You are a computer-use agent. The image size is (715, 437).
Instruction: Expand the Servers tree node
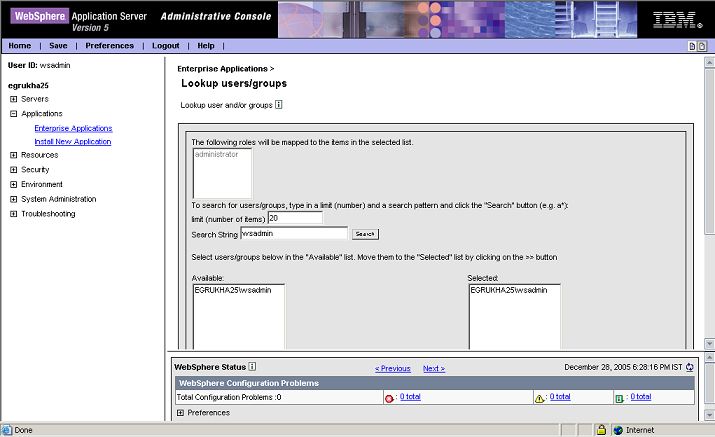click(x=14, y=99)
